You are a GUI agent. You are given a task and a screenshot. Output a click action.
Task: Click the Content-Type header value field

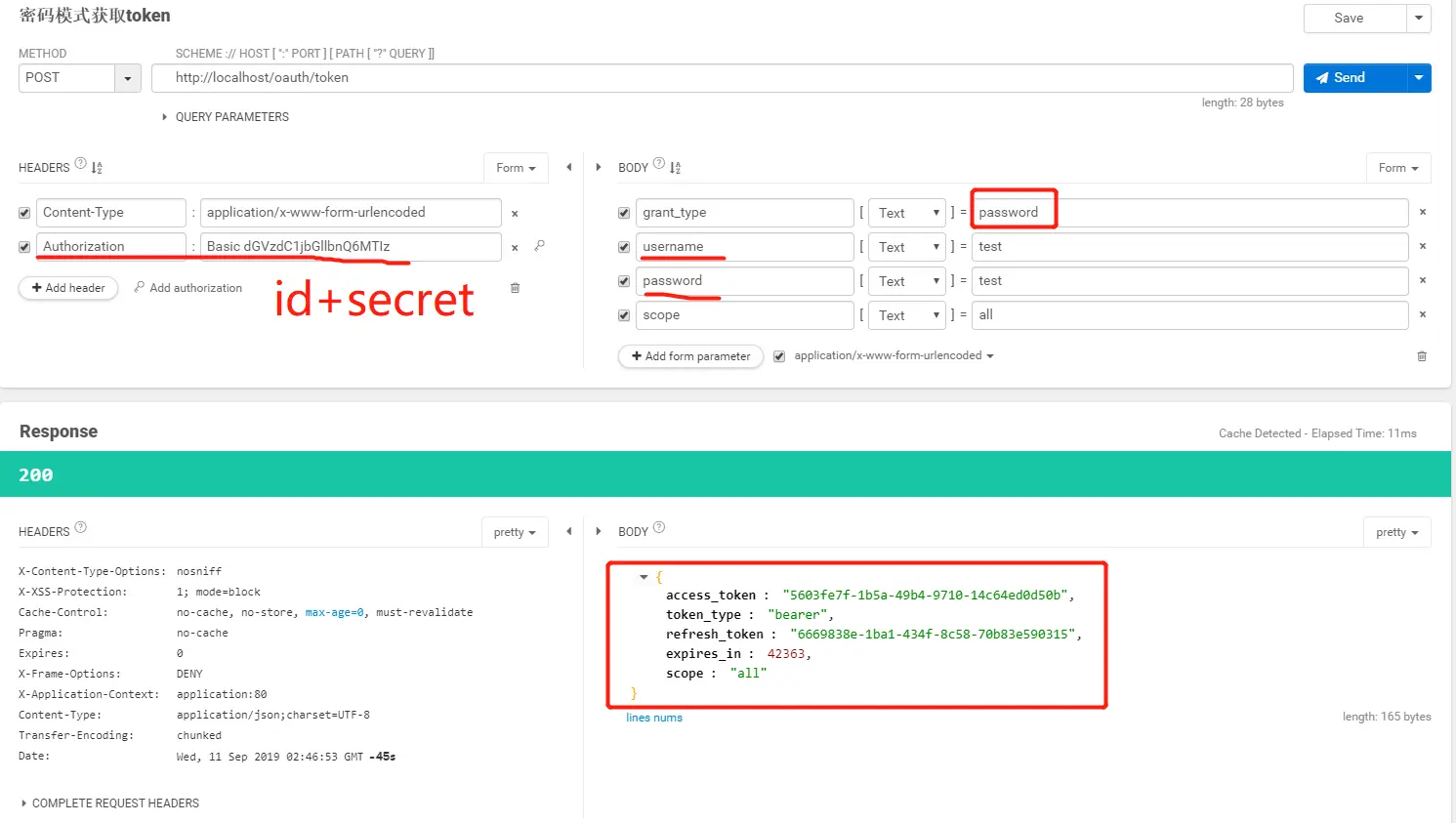pos(351,213)
